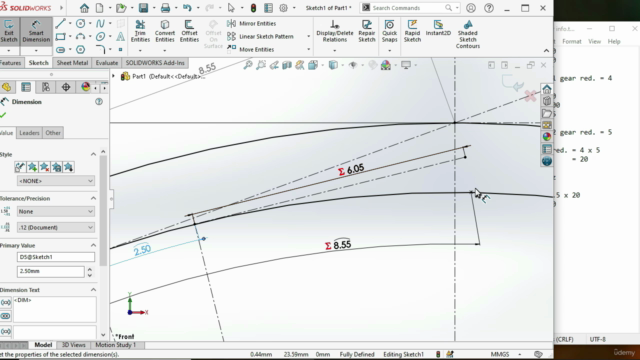Click the green OK checkmark
640x360 pixels.
(x=3, y=116)
